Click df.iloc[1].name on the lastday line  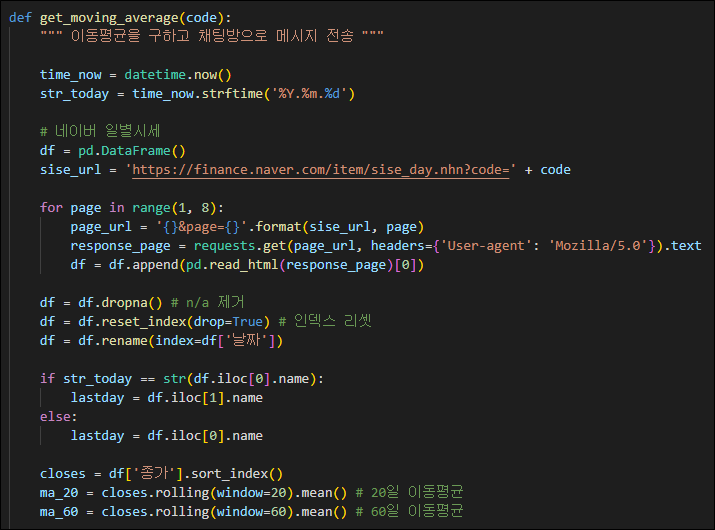point(205,398)
